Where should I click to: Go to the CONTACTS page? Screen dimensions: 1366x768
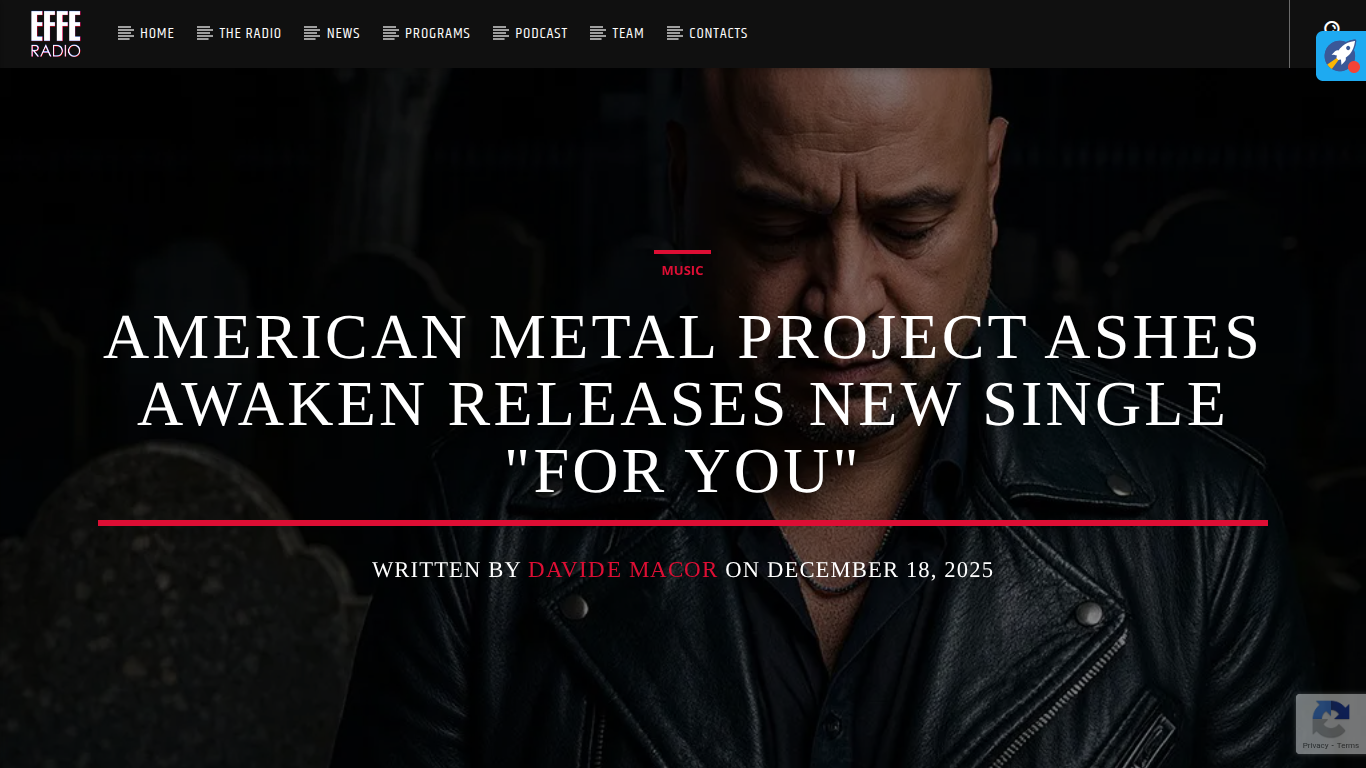[718, 33]
